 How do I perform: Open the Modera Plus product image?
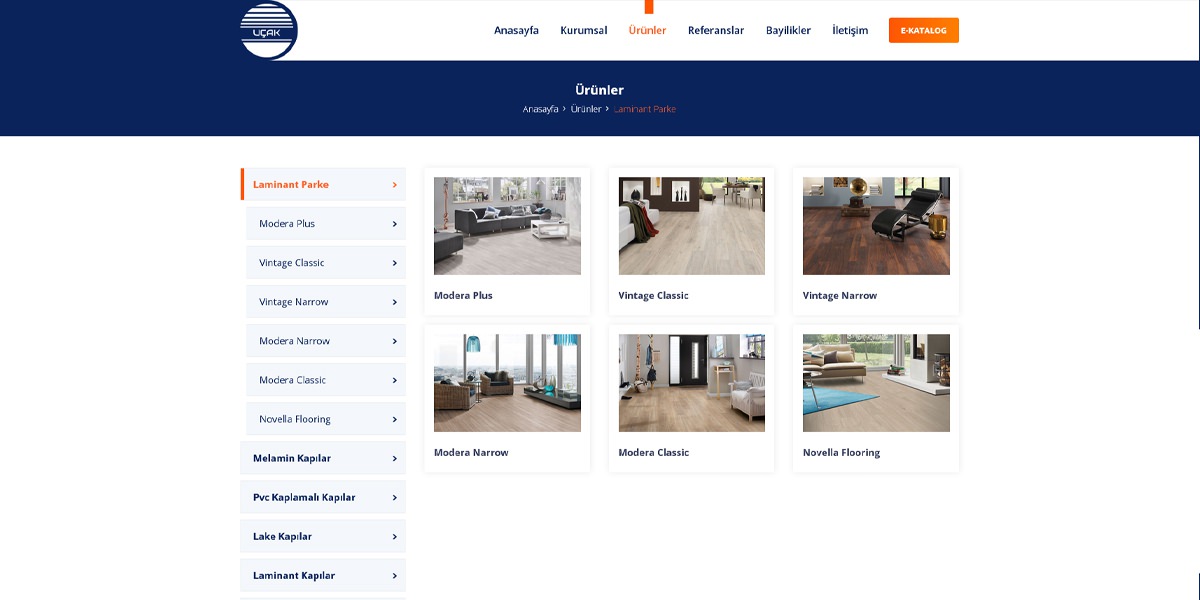tap(507, 226)
